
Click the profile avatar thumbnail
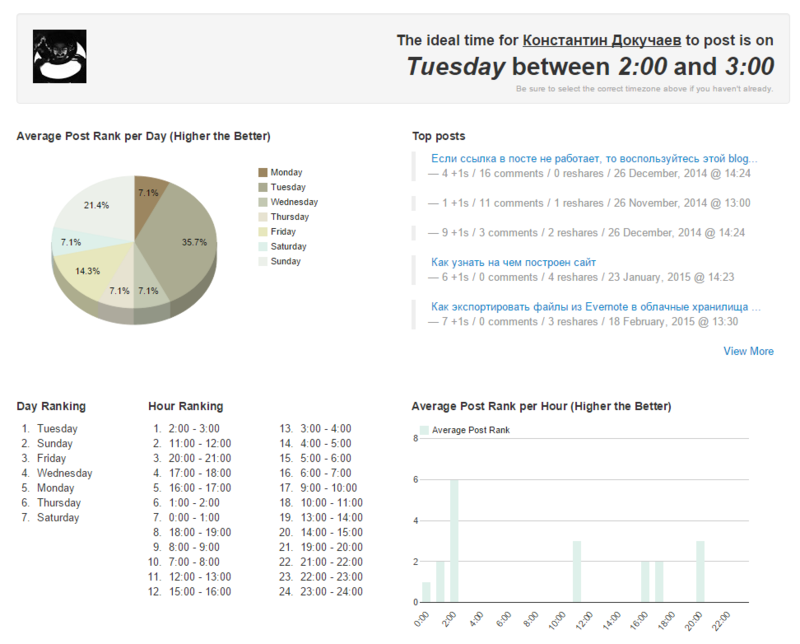pyautogui.click(x=60, y=56)
